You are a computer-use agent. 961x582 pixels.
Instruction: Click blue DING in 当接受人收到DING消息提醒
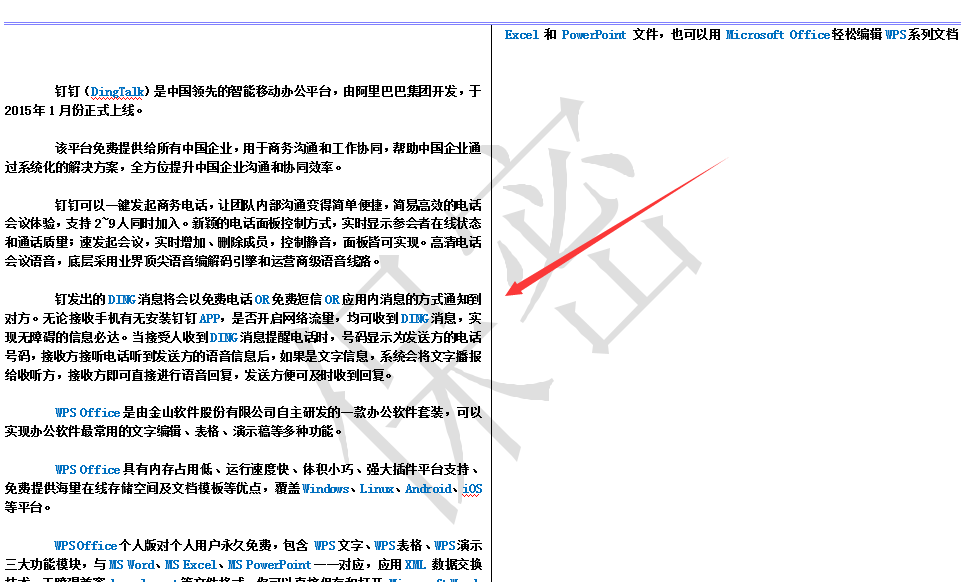[224, 338]
